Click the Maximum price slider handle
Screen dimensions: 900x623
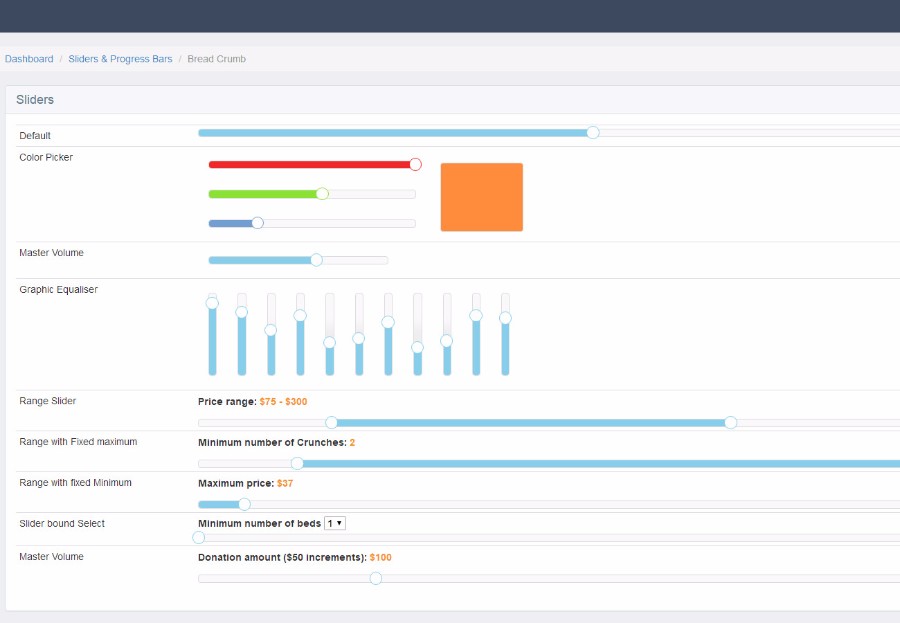click(245, 504)
